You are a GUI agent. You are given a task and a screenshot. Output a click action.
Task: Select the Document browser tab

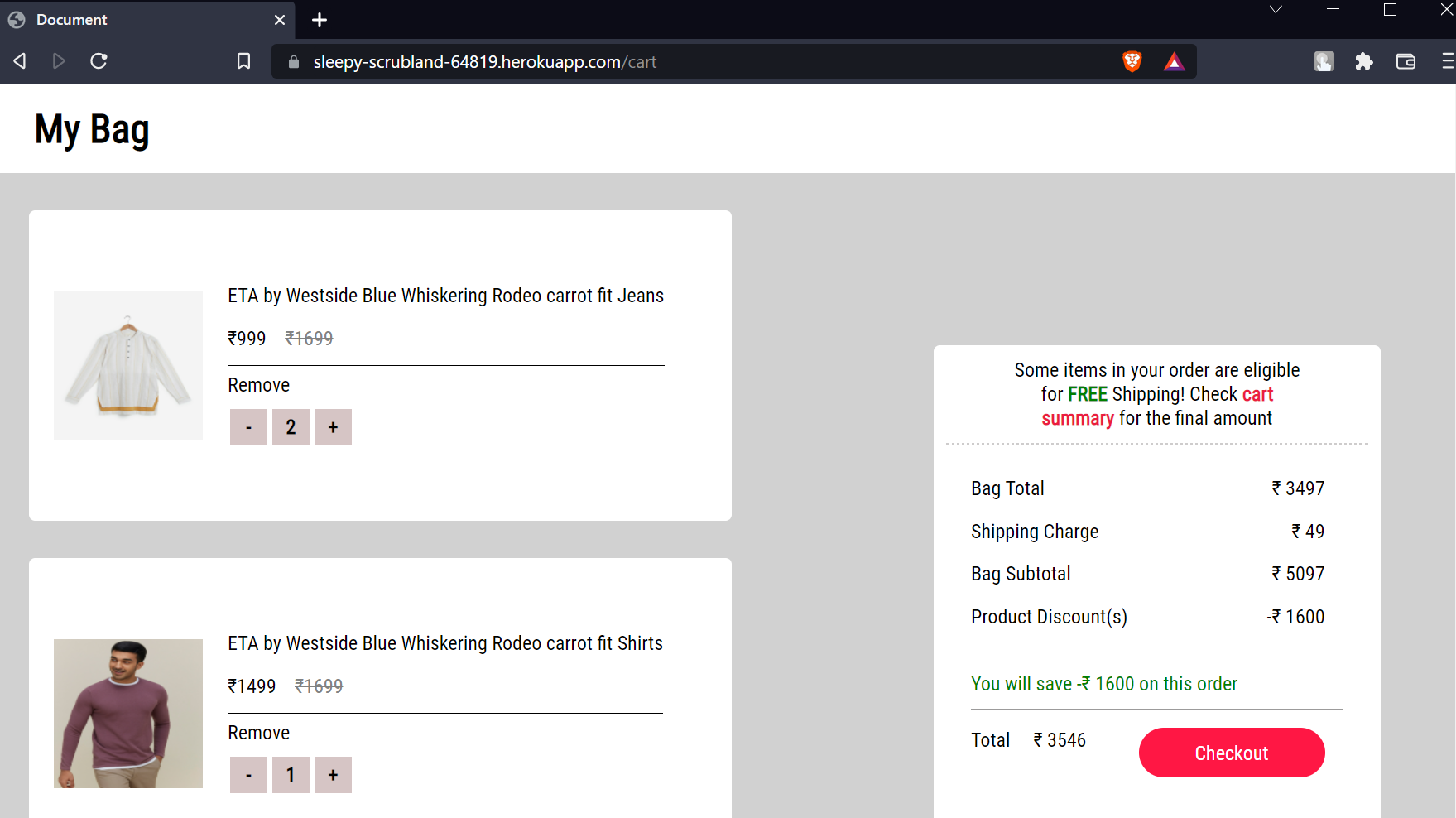pyautogui.click(x=147, y=20)
